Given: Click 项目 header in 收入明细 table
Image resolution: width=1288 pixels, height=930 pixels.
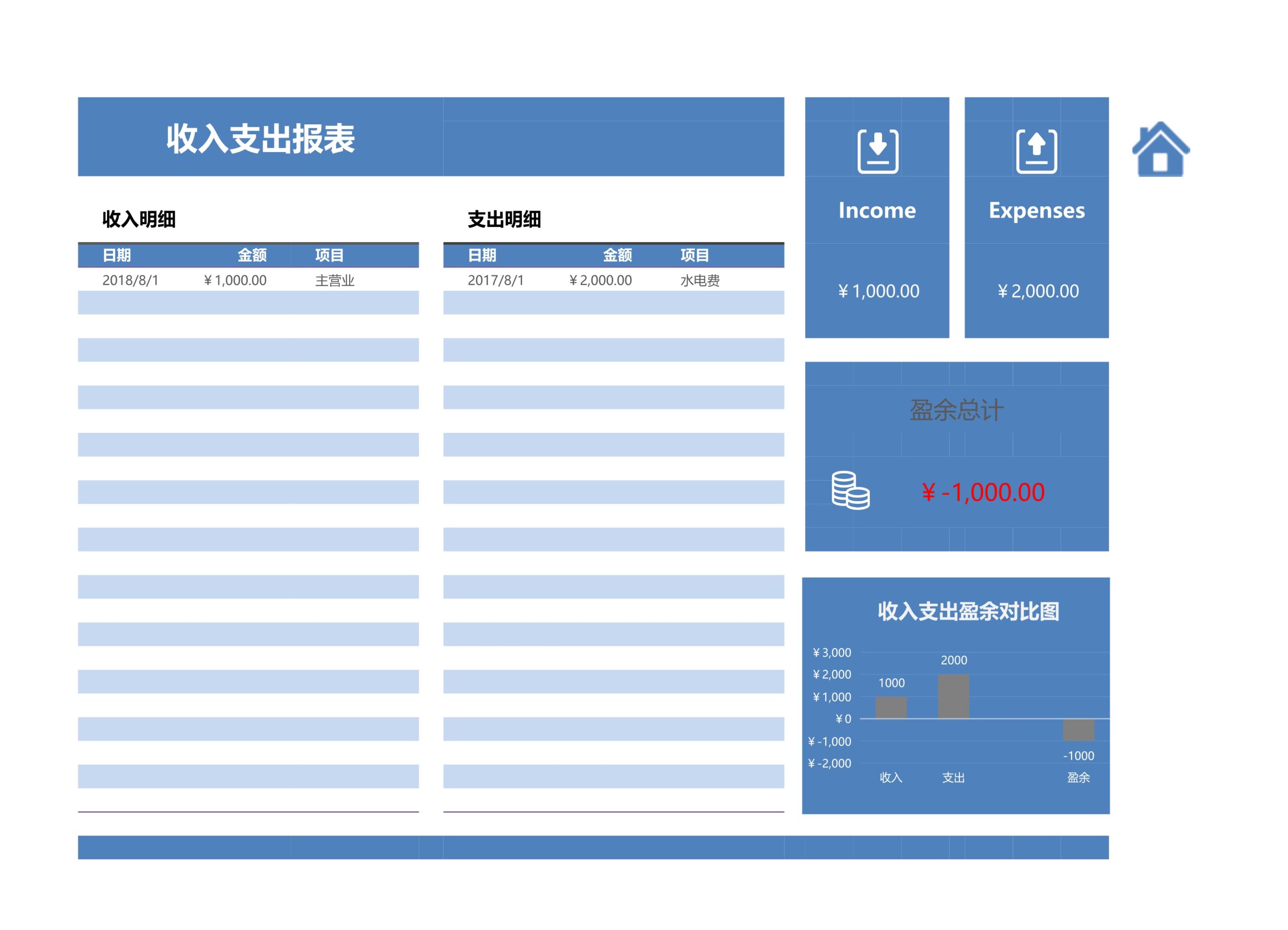Looking at the screenshot, I should pos(330,255).
